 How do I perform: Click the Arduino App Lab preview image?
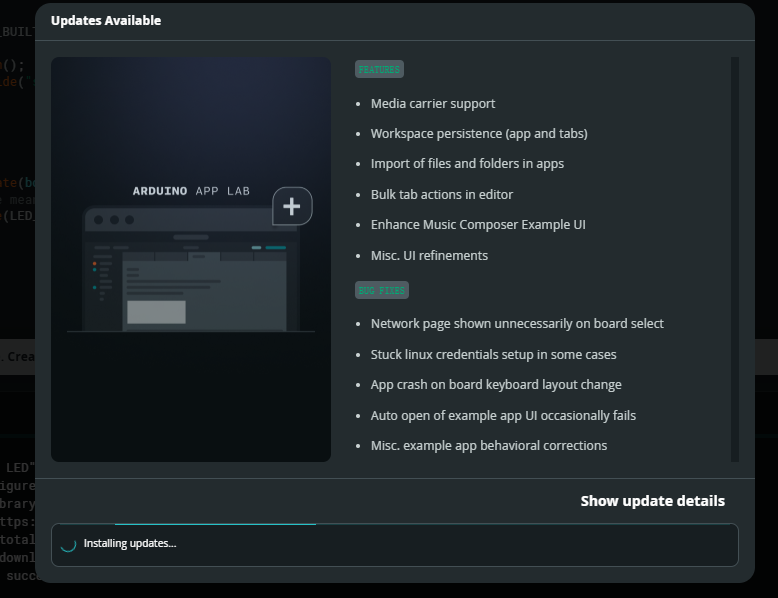[191, 259]
